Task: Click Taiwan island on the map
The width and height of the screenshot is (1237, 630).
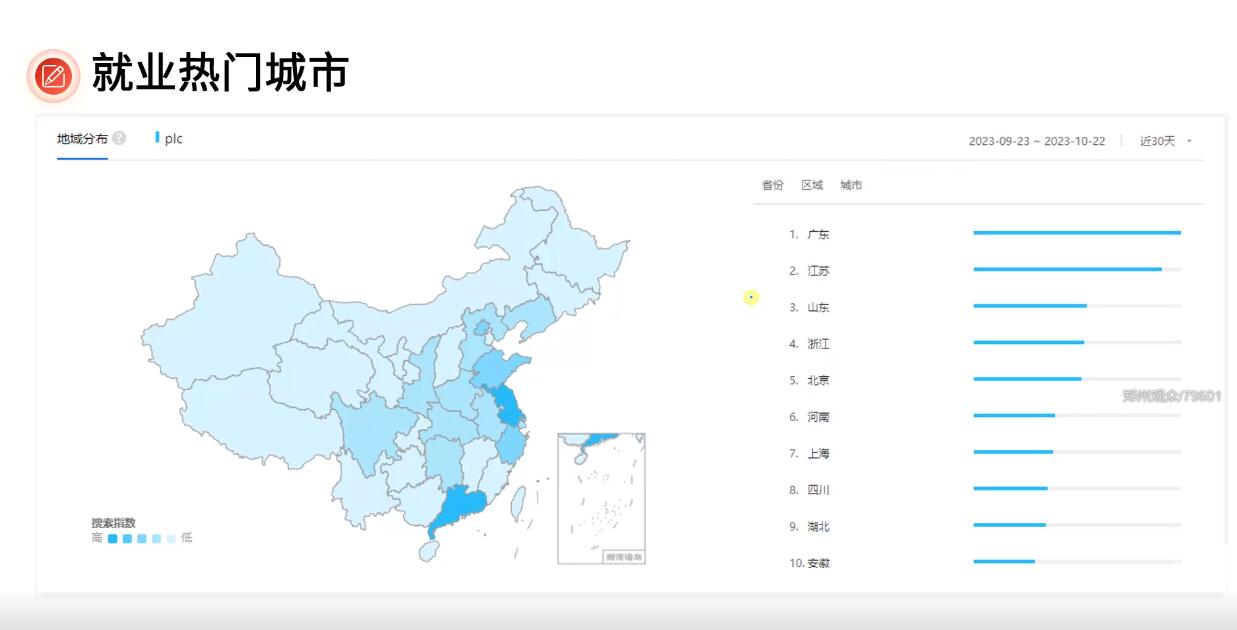Action: point(519,501)
